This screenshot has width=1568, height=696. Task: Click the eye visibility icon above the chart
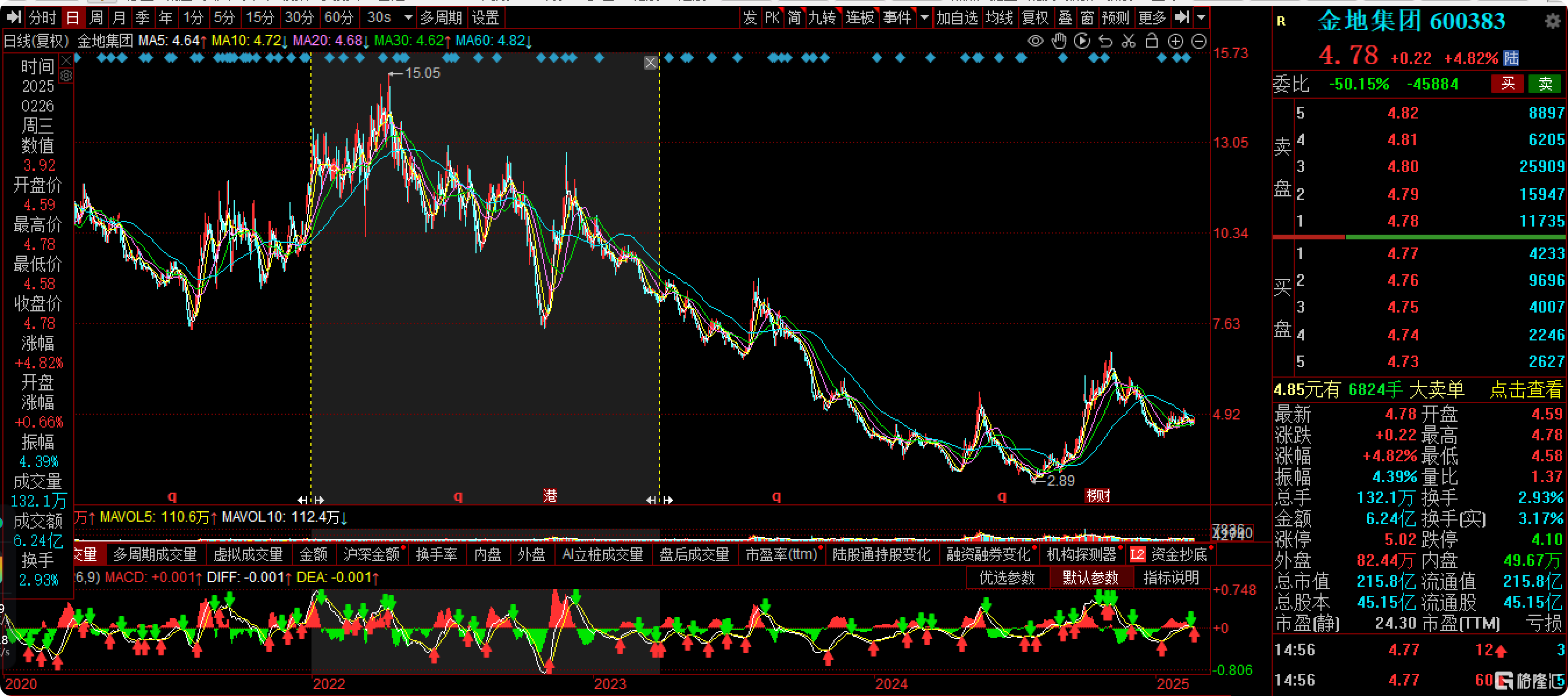(1036, 41)
